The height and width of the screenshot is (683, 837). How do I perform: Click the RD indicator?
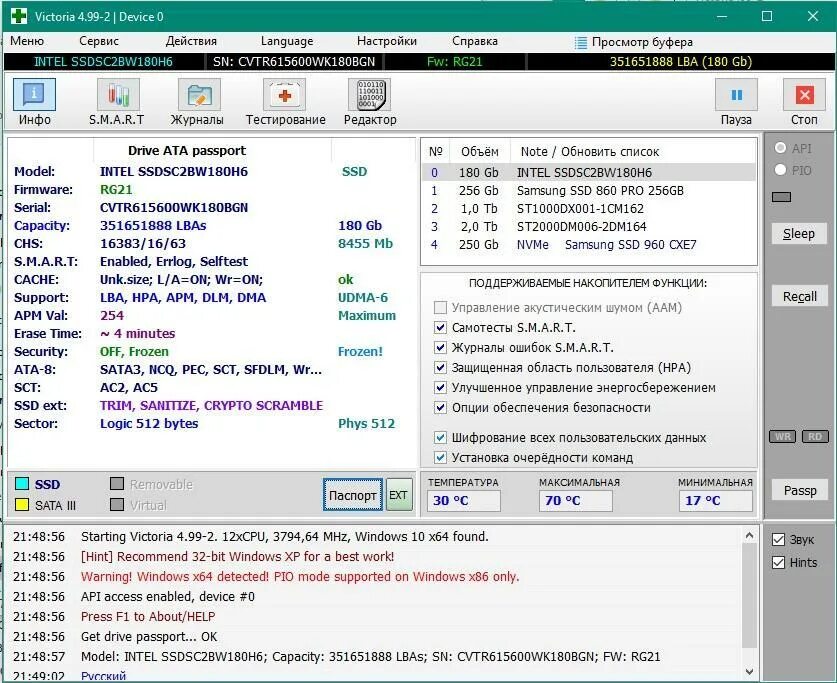(x=815, y=436)
